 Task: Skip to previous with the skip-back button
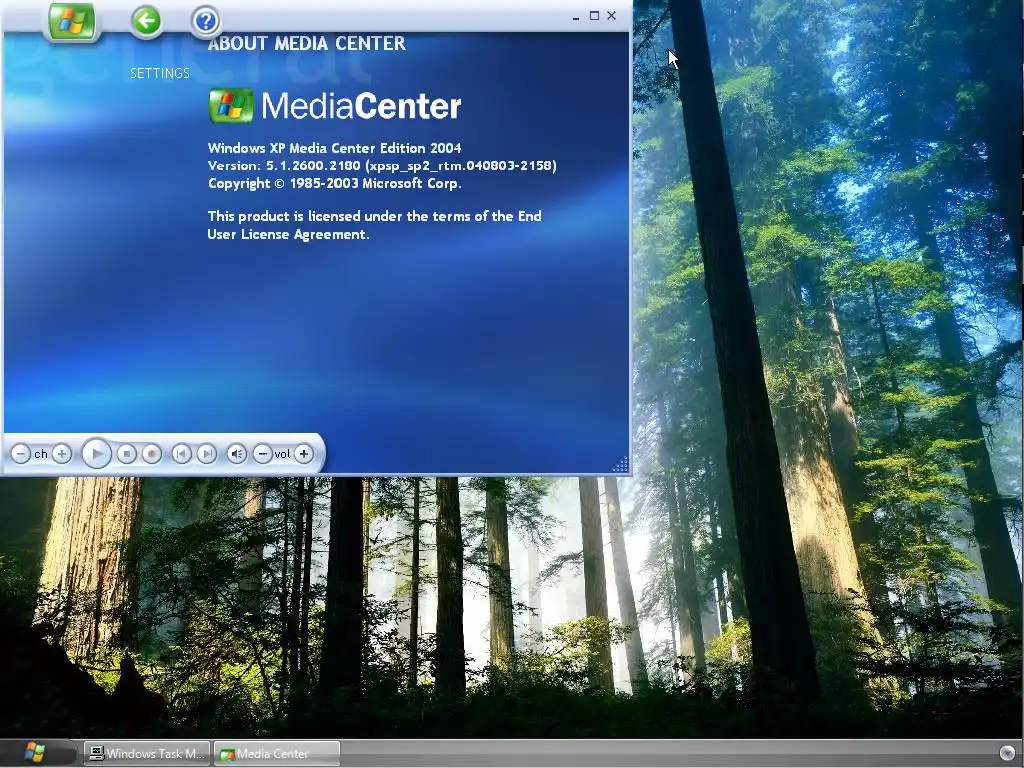coord(182,453)
